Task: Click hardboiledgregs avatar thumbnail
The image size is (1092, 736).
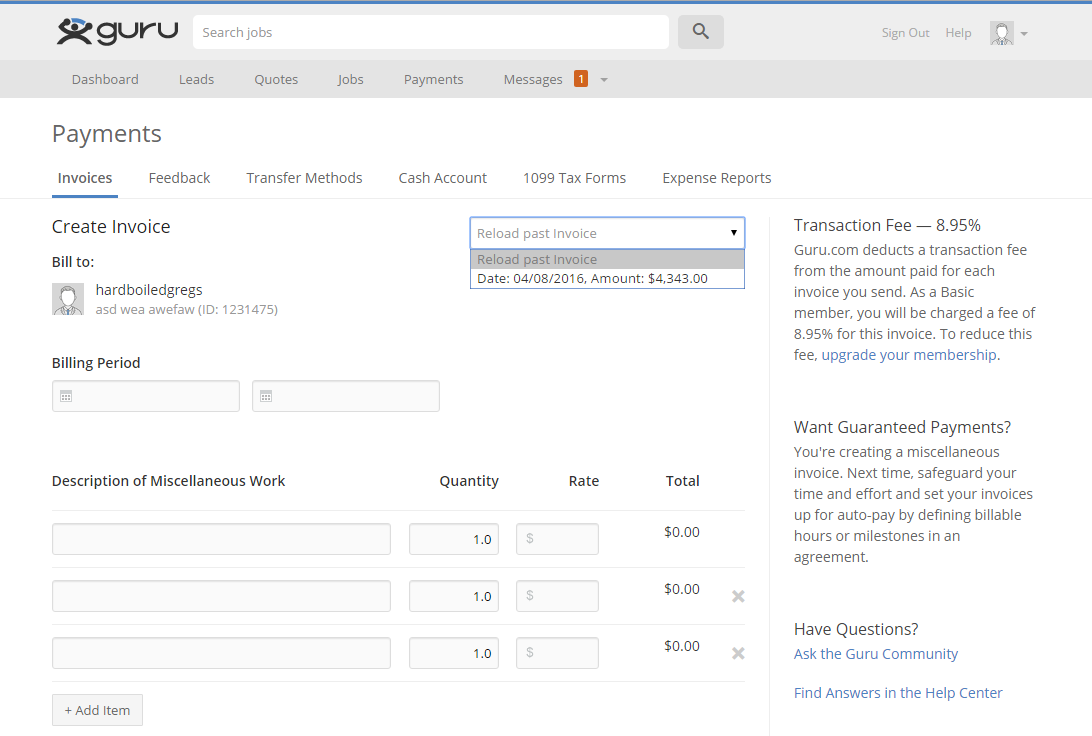Action: [x=68, y=299]
